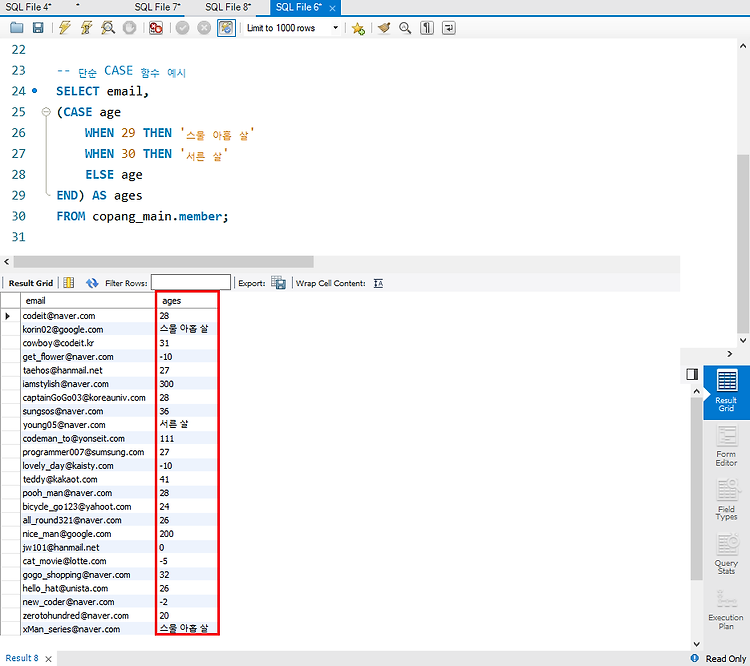Open the Field Types side panel
Viewport: 750px width, 666px height.
pos(726,500)
